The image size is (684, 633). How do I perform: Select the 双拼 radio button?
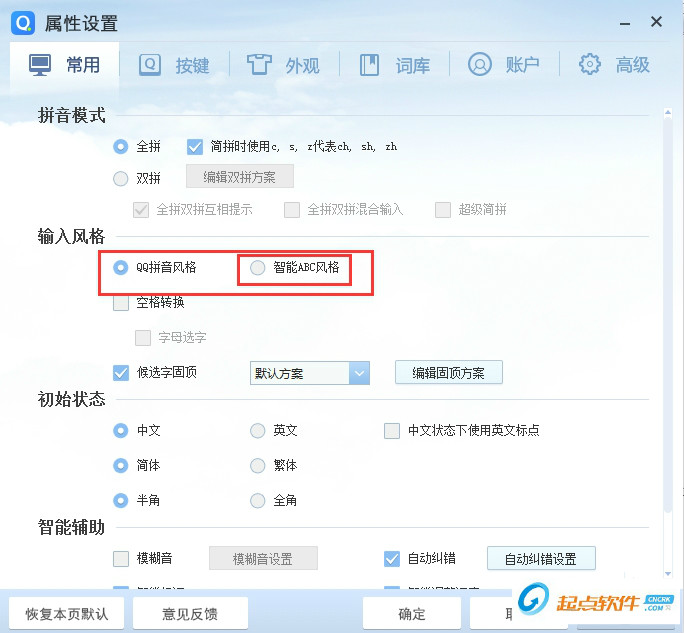point(120,178)
